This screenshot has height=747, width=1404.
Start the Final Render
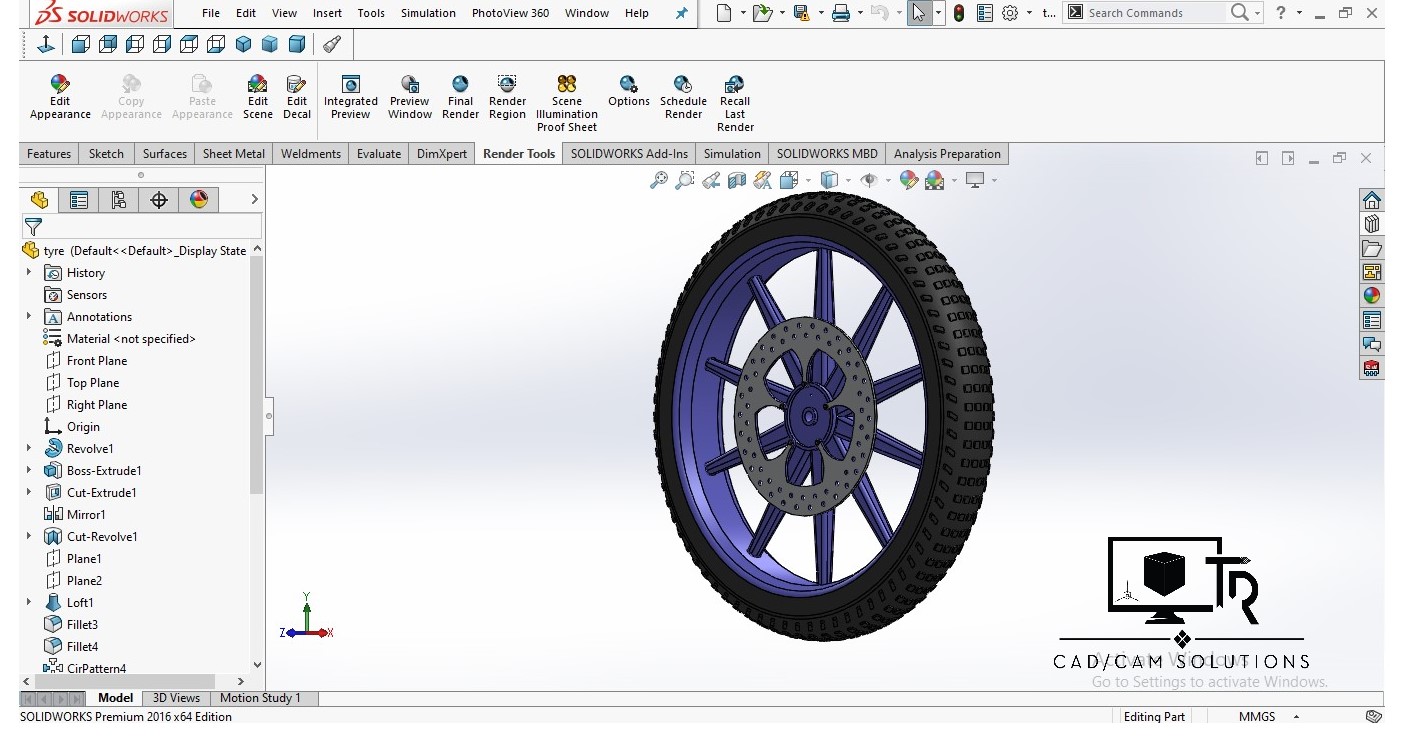pyautogui.click(x=460, y=97)
